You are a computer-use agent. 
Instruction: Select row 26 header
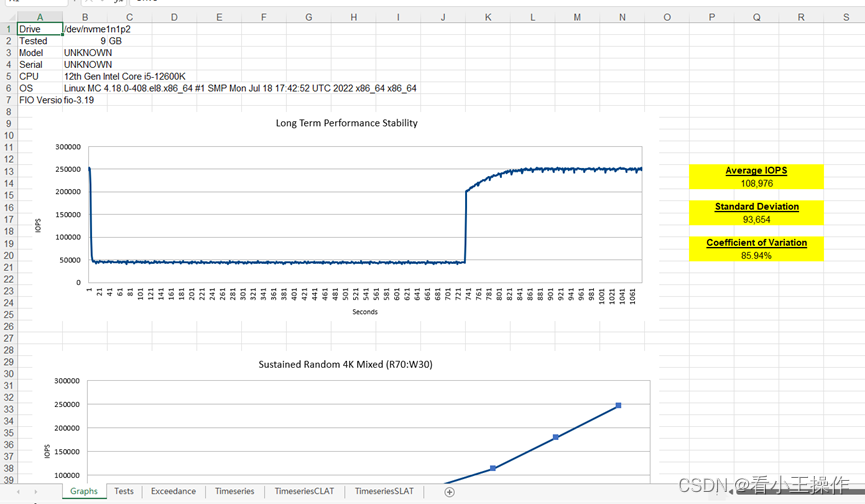pyautogui.click(x=8, y=326)
